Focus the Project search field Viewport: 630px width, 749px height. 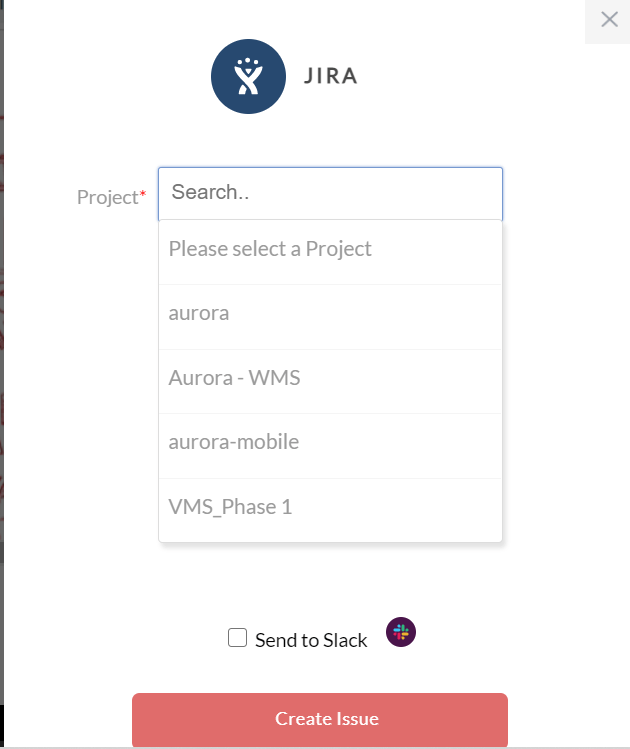pyautogui.click(x=331, y=193)
